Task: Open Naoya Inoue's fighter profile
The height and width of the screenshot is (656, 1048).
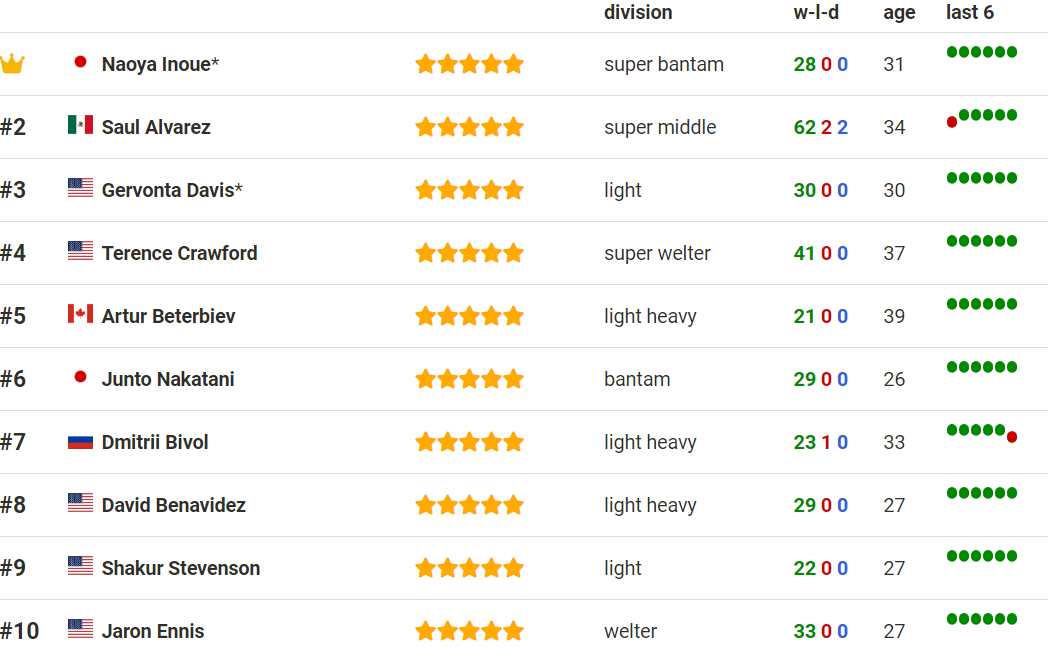Action: (x=156, y=64)
